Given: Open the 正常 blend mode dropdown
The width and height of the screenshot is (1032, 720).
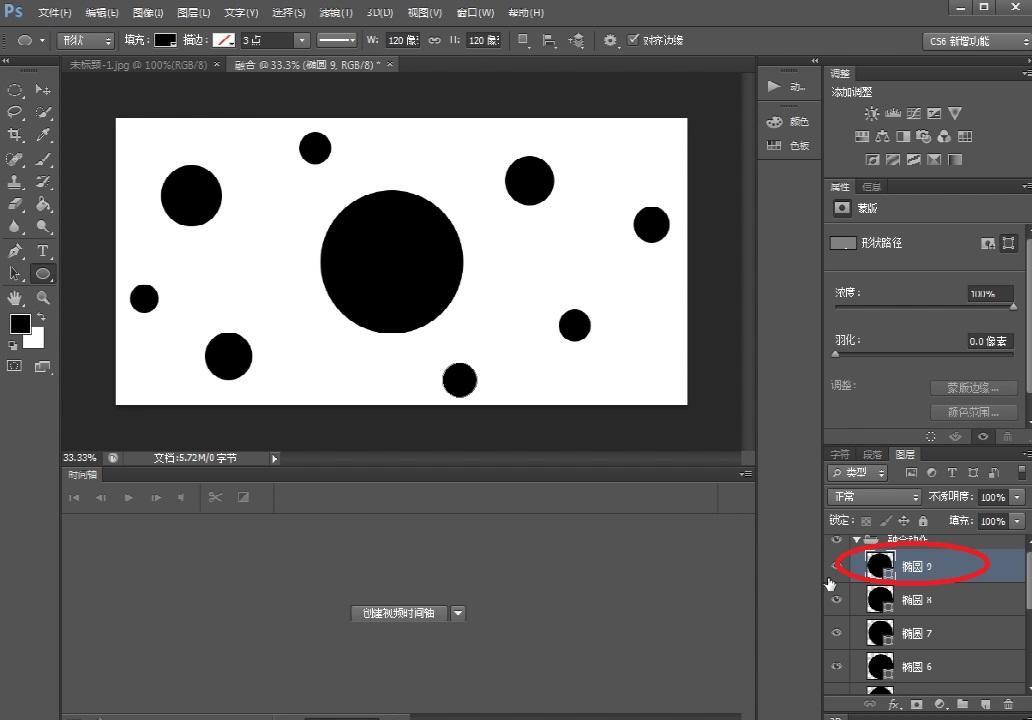Looking at the screenshot, I should (x=874, y=497).
